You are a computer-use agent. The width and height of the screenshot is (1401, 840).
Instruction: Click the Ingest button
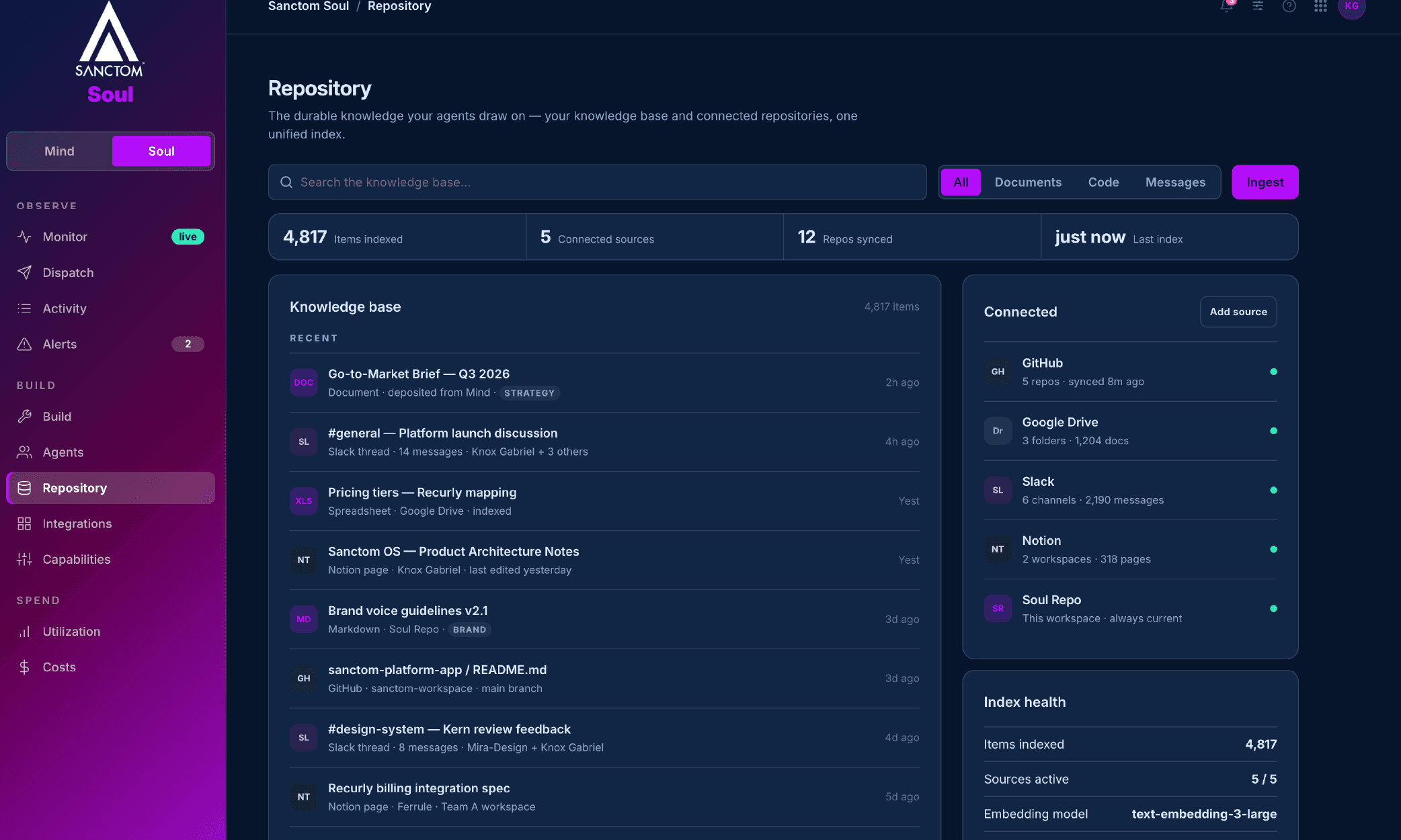click(x=1265, y=182)
